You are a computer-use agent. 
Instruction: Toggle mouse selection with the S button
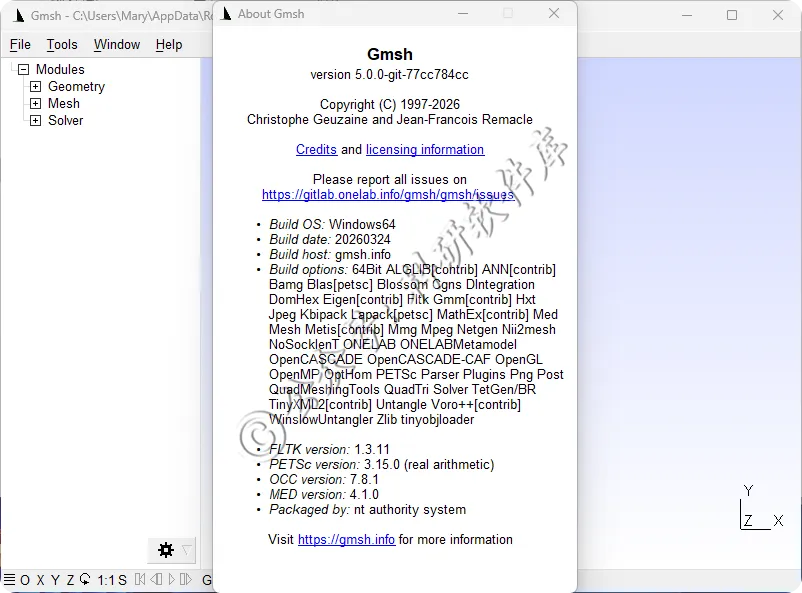pos(122,580)
